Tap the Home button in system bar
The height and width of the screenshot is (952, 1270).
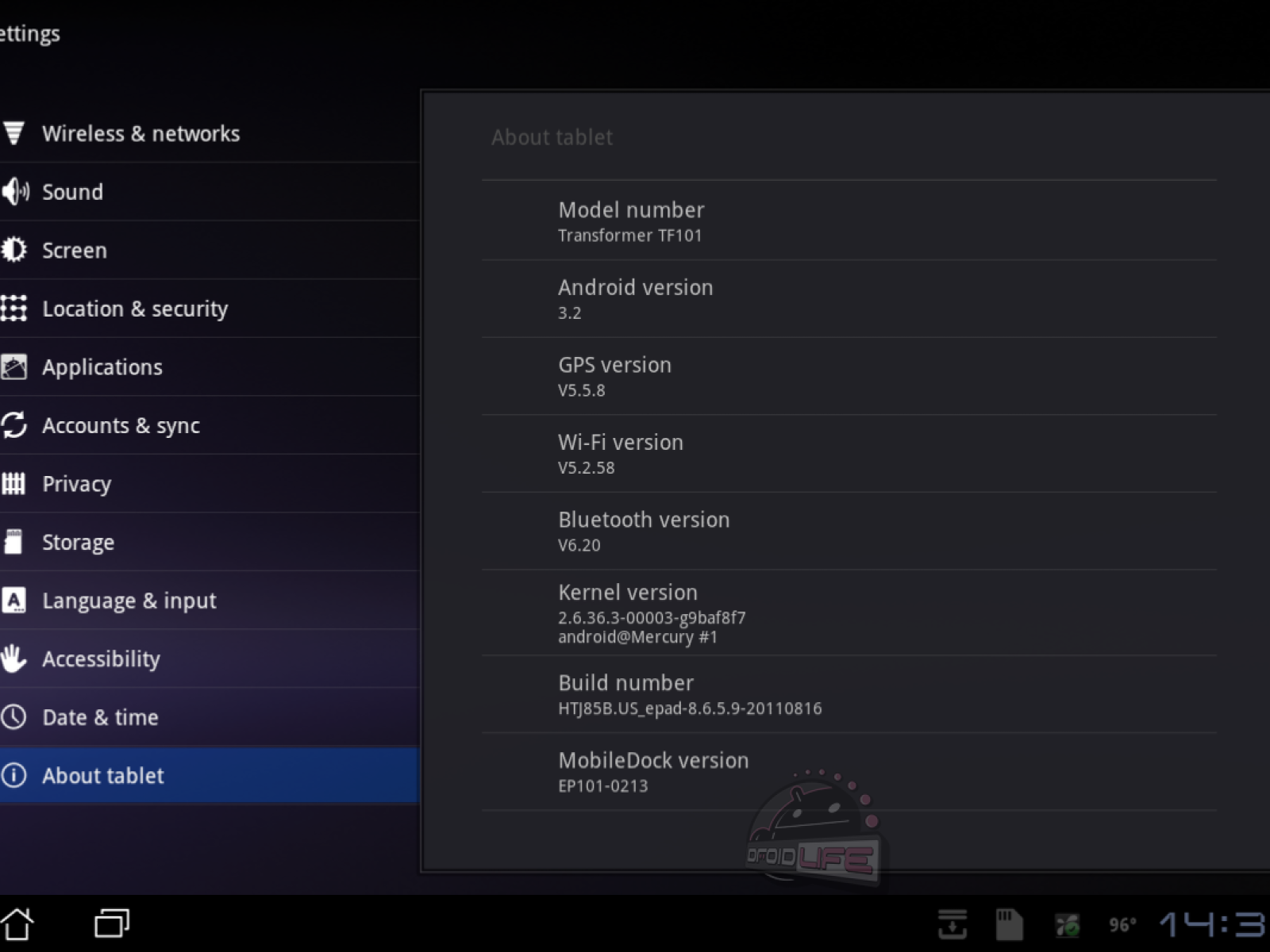tap(17, 923)
